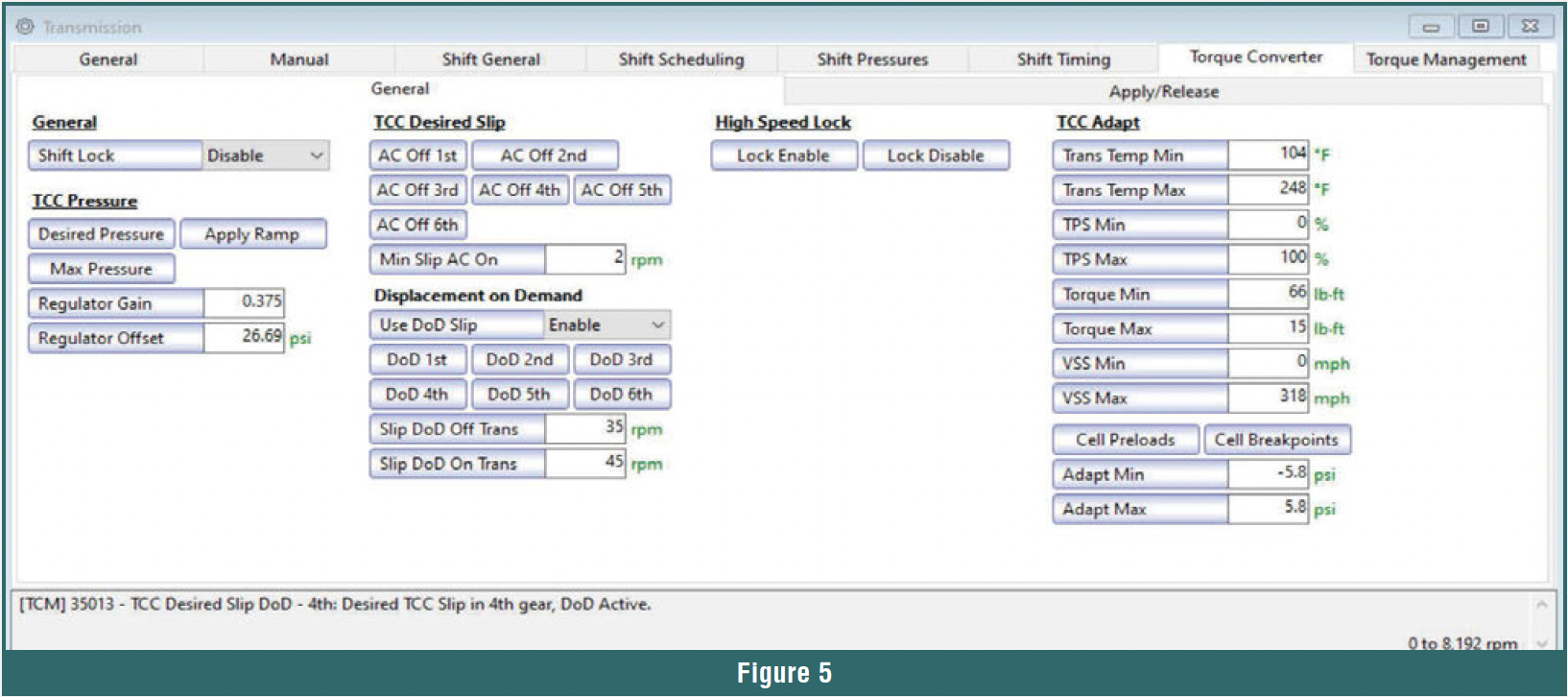The image size is (1568, 697).
Task: Click the Transmission gear icon in title bar
Action: point(25,26)
